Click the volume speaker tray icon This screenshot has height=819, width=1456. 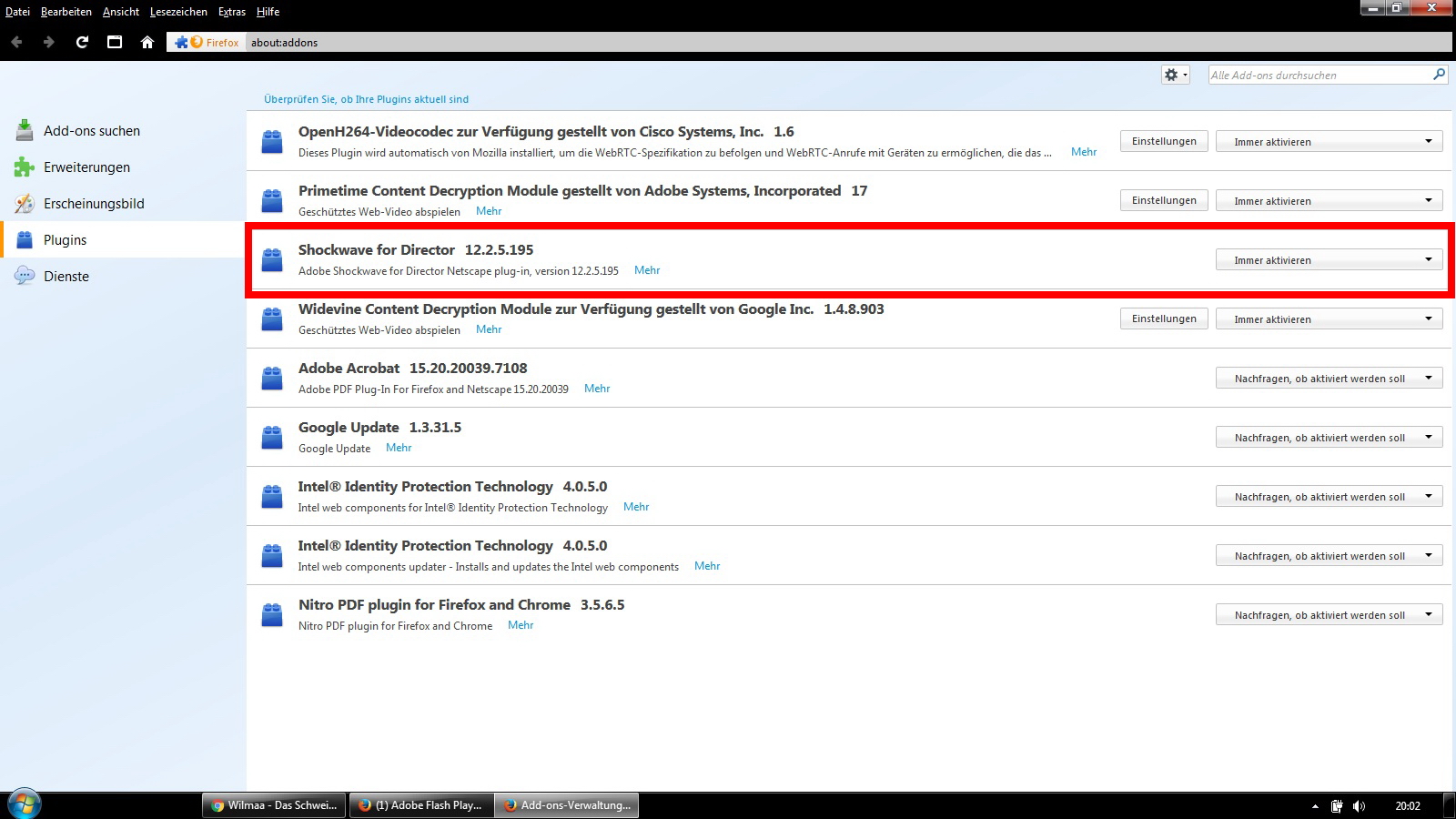click(x=1359, y=805)
